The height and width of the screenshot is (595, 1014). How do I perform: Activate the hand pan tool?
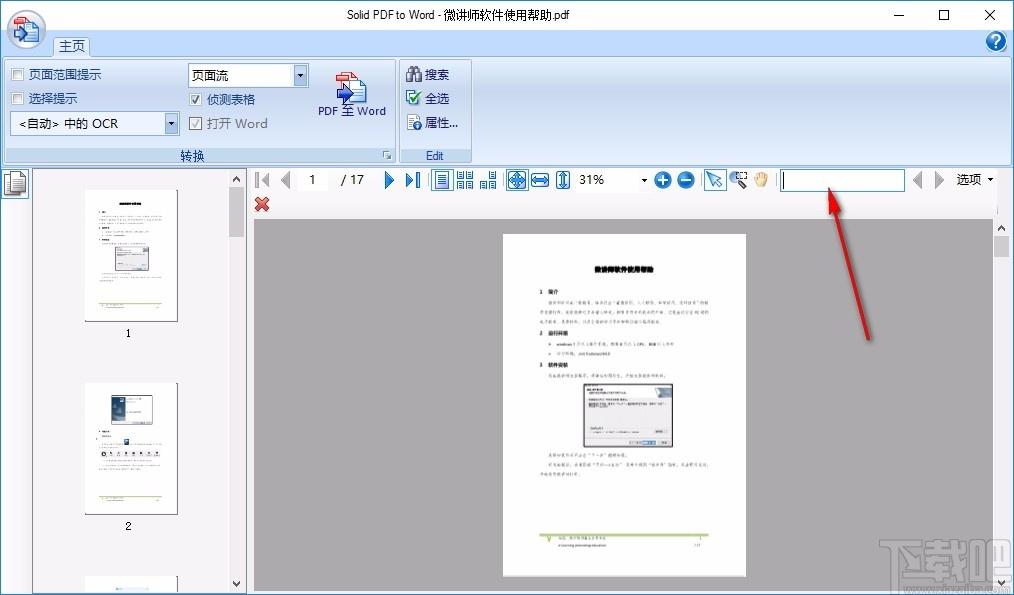click(x=760, y=180)
